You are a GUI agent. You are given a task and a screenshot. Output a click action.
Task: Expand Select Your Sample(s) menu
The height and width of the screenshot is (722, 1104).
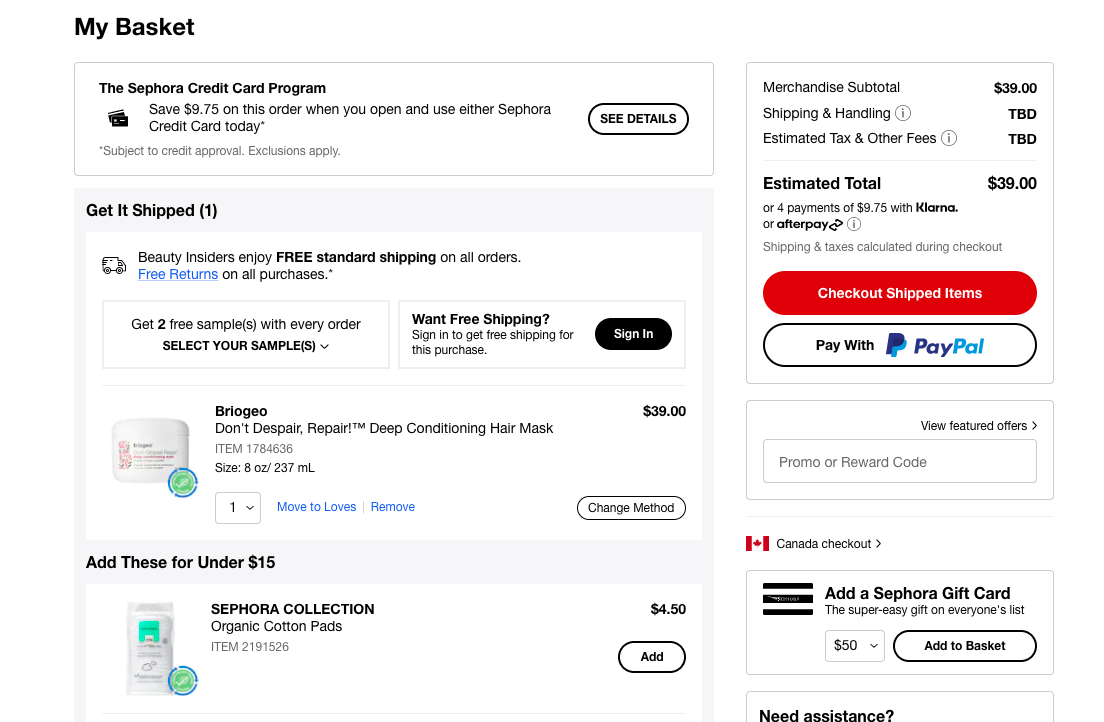pyautogui.click(x=246, y=346)
